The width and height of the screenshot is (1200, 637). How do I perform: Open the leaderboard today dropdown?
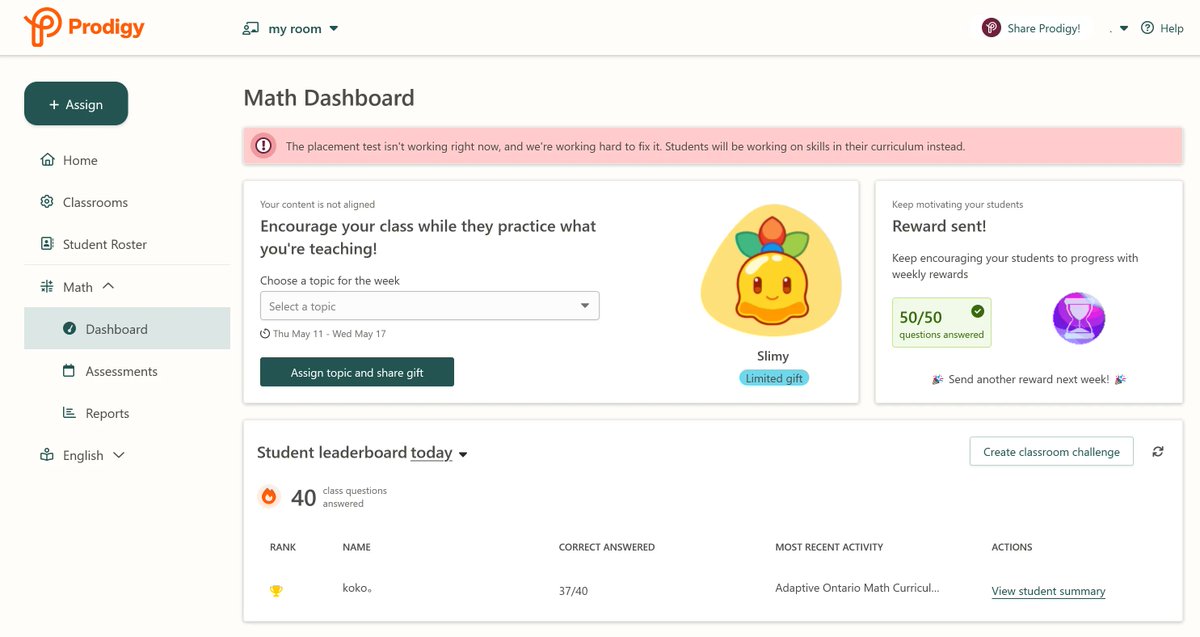[x=440, y=453]
